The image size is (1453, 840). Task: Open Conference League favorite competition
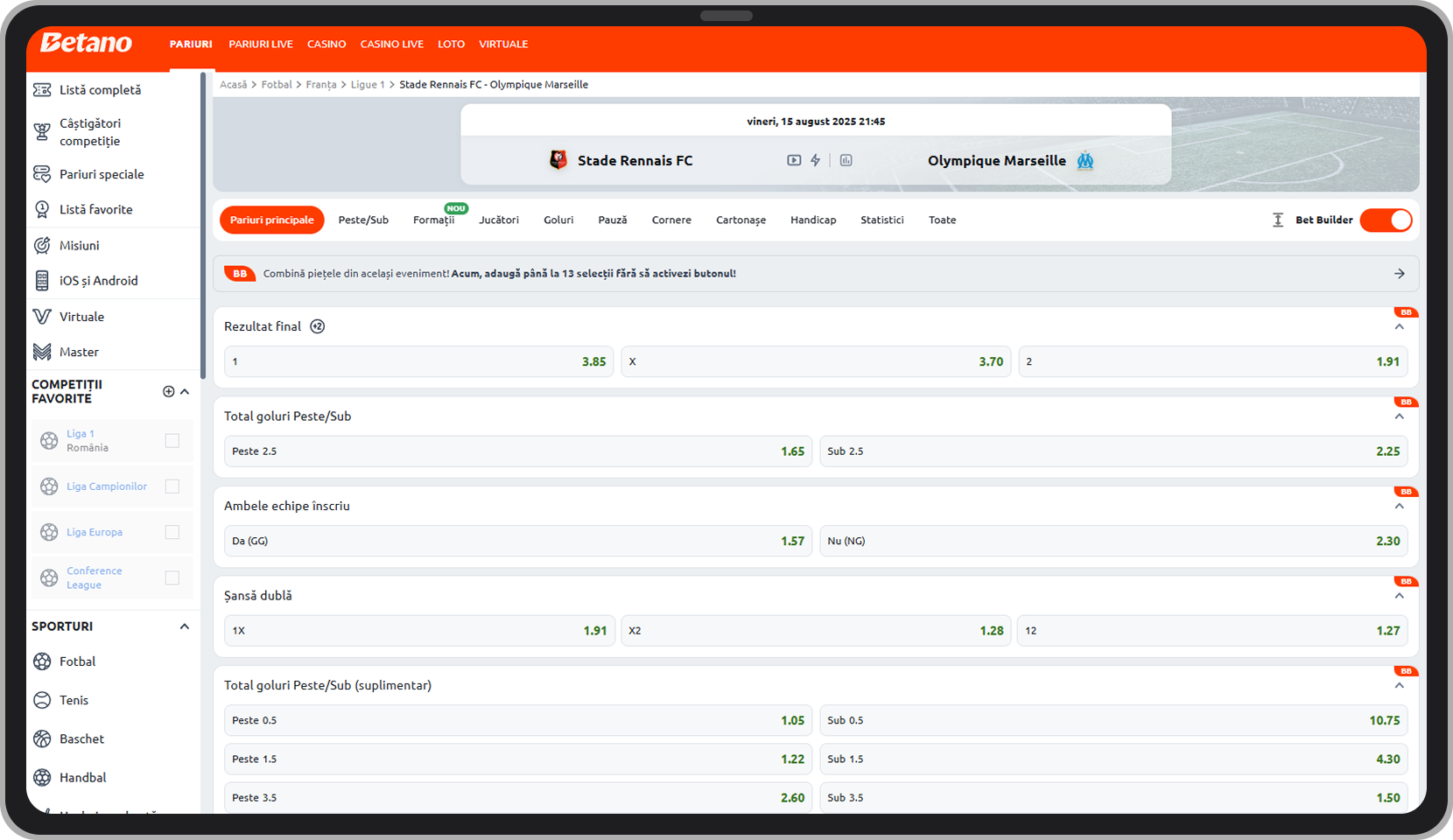click(95, 577)
